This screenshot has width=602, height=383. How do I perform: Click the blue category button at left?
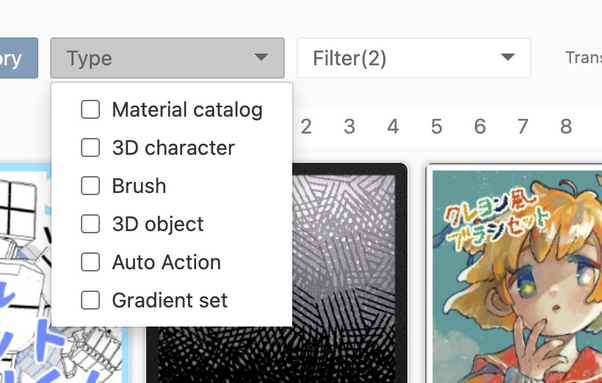(x=19, y=58)
